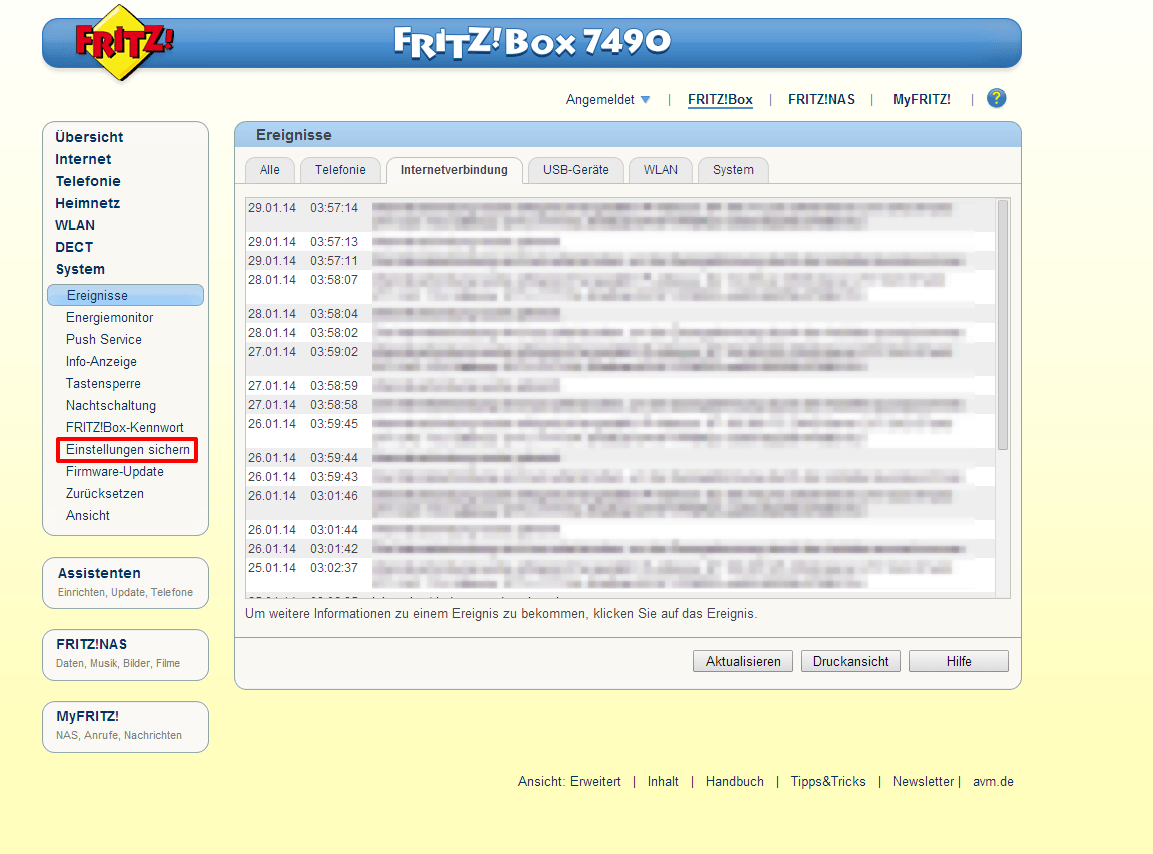The image size is (1153, 854).
Task: Click the Druckansicht button
Action: tap(851, 661)
